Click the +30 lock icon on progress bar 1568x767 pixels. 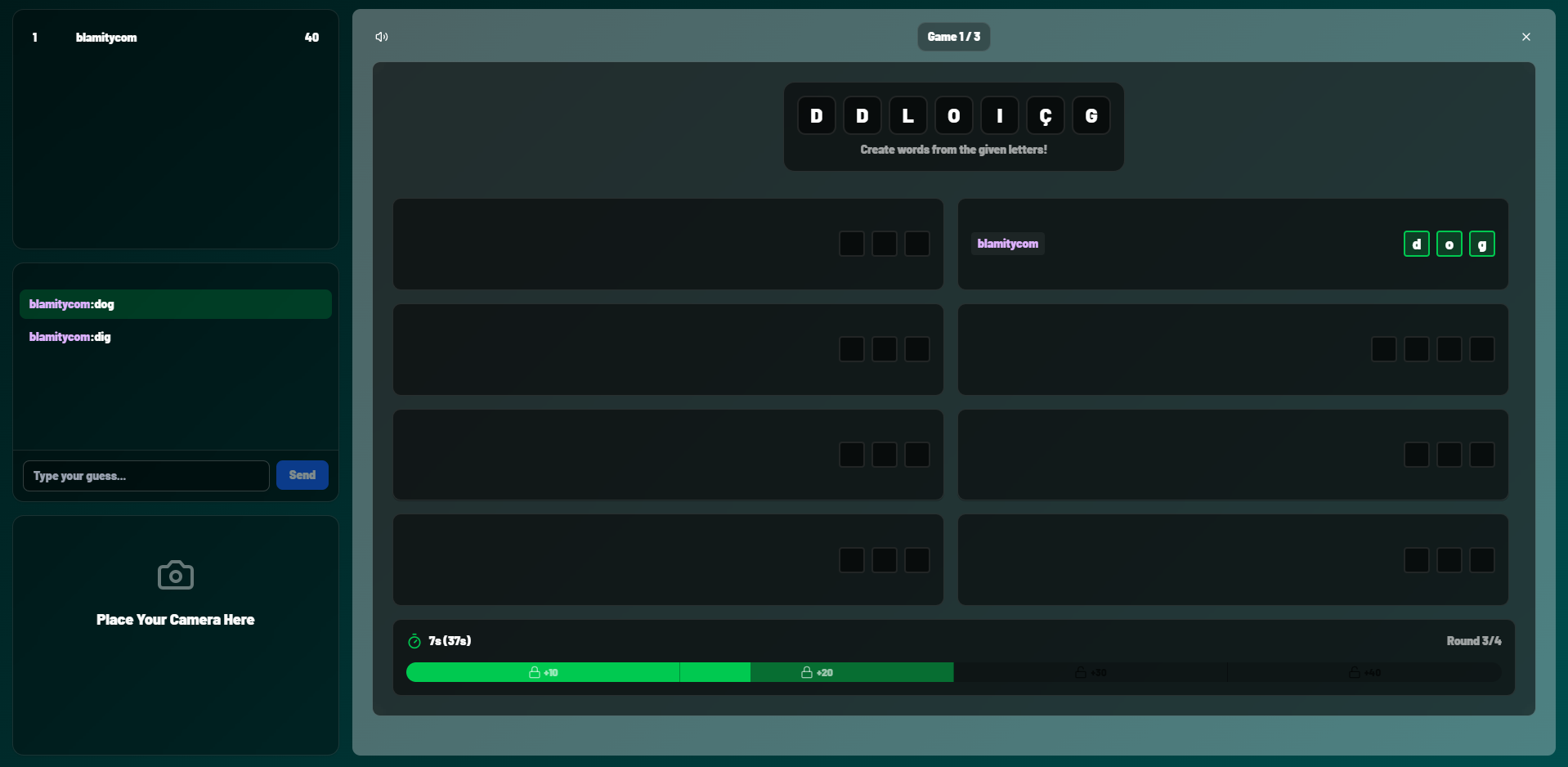point(1081,672)
